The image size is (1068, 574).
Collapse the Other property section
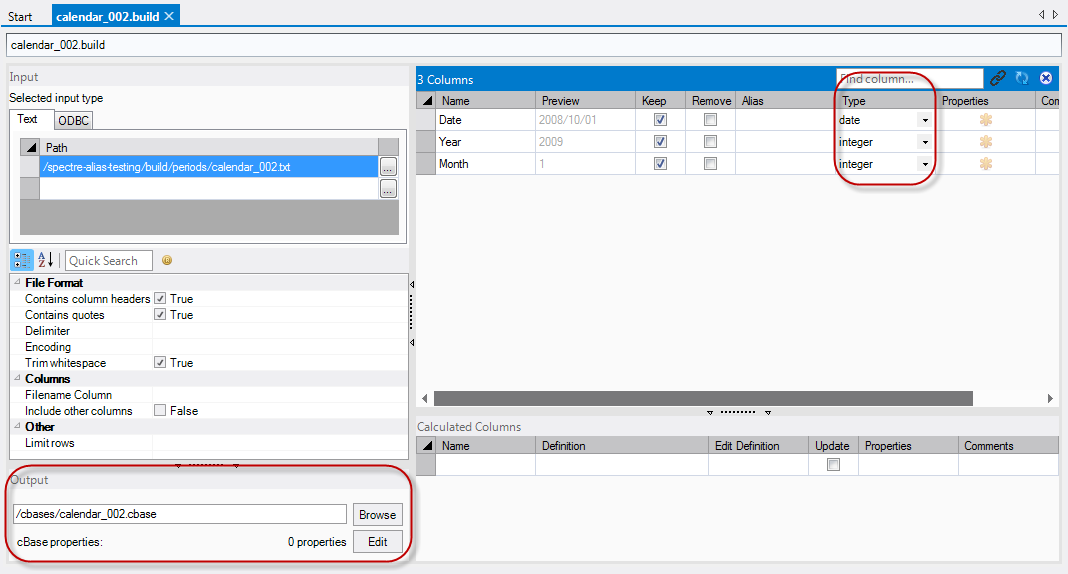[17, 426]
